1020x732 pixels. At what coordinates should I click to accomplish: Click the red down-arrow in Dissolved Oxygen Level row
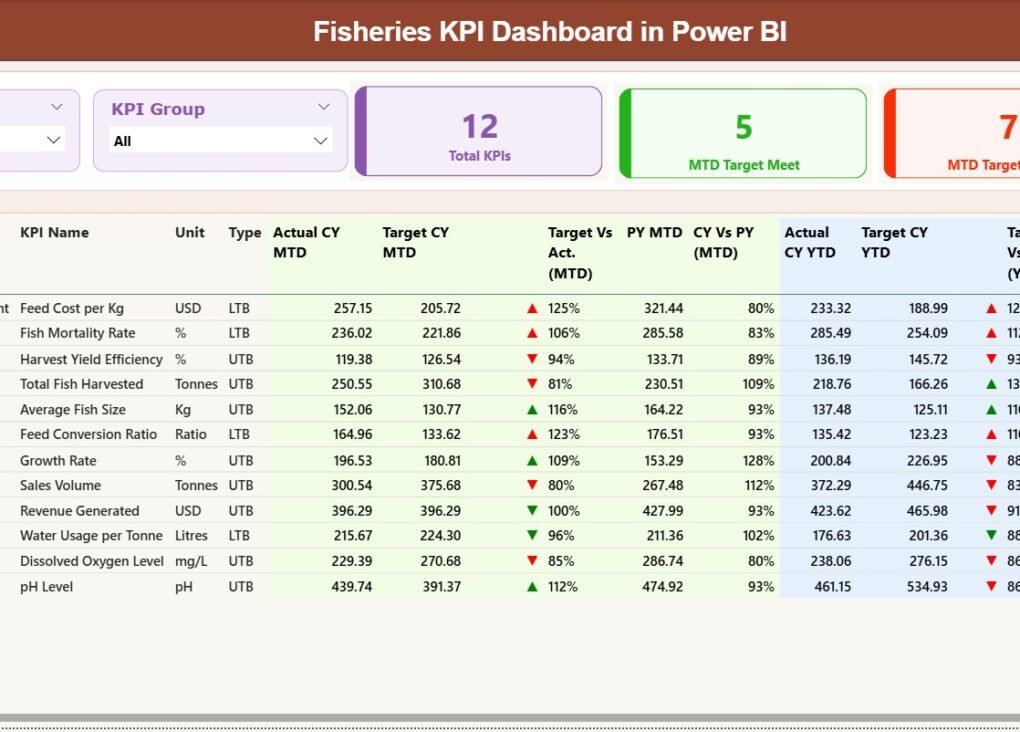tap(531, 561)
